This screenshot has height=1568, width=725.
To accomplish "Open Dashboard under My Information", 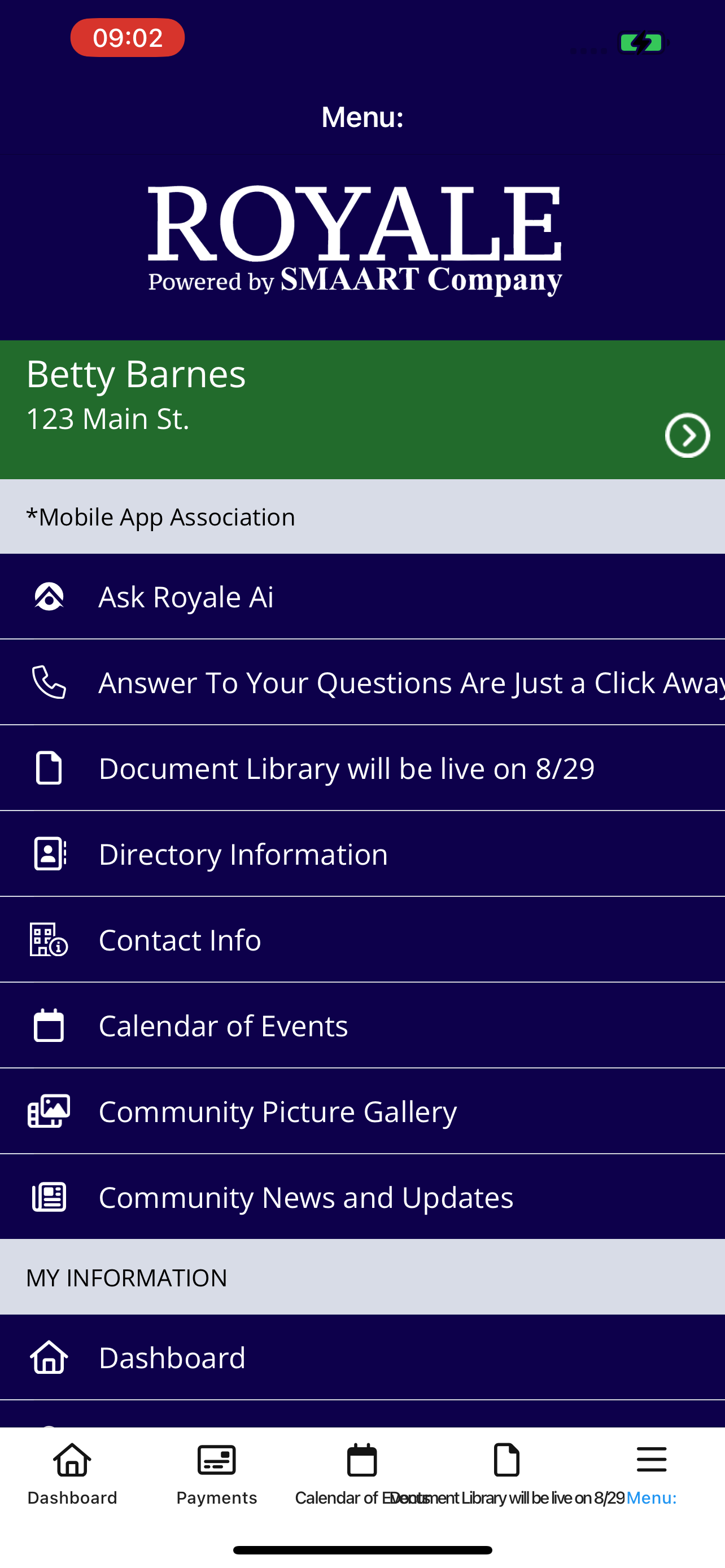I will 362,1357.
